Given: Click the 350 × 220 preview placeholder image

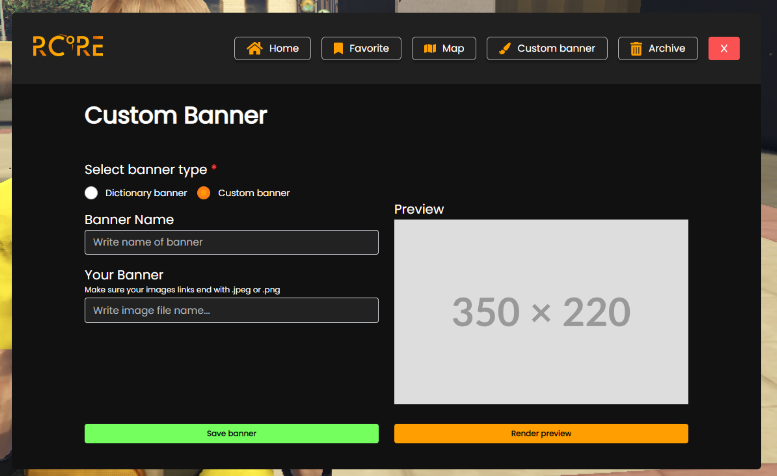Looking at the screenshot, I should coord(541,312).
